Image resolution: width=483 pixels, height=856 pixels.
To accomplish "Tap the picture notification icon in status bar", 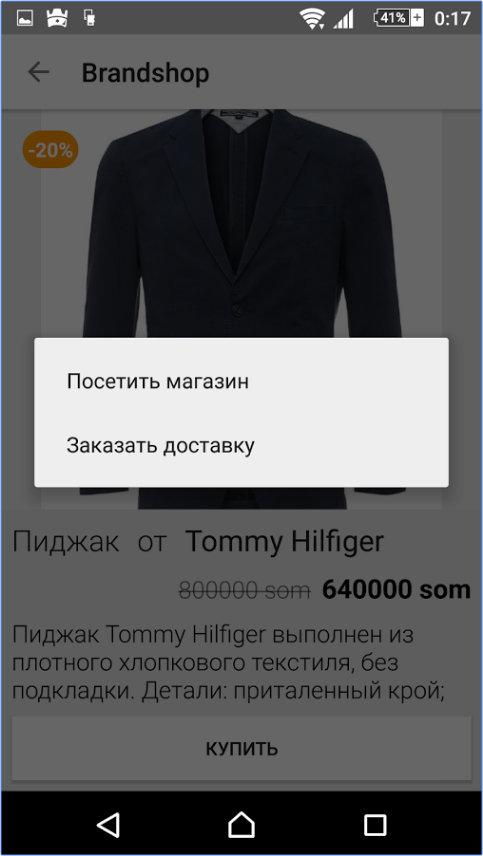I will pos(25,19).
